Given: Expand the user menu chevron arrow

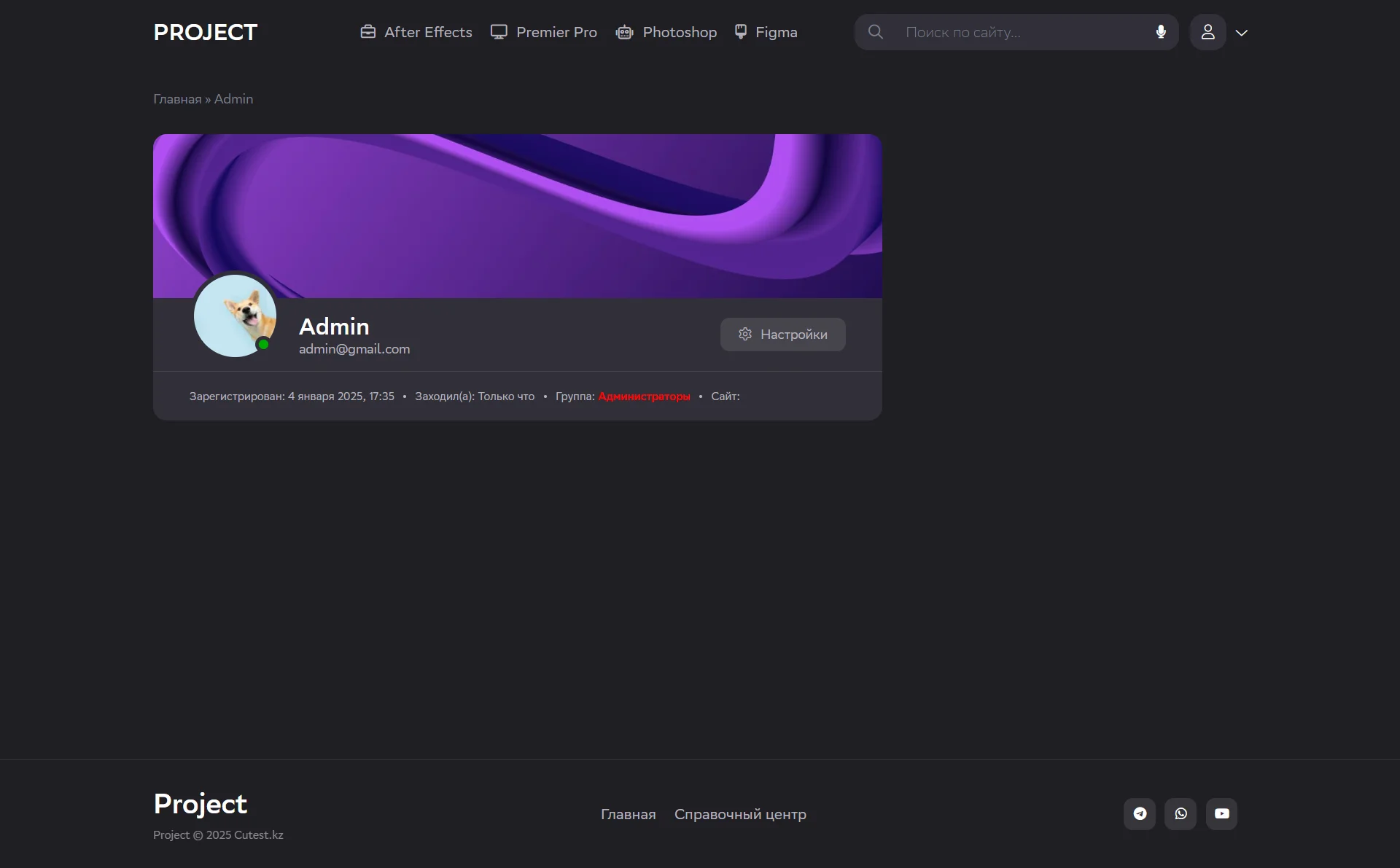Looking at the screenshot, I should pyautogui.click(x=1242, y=33).
